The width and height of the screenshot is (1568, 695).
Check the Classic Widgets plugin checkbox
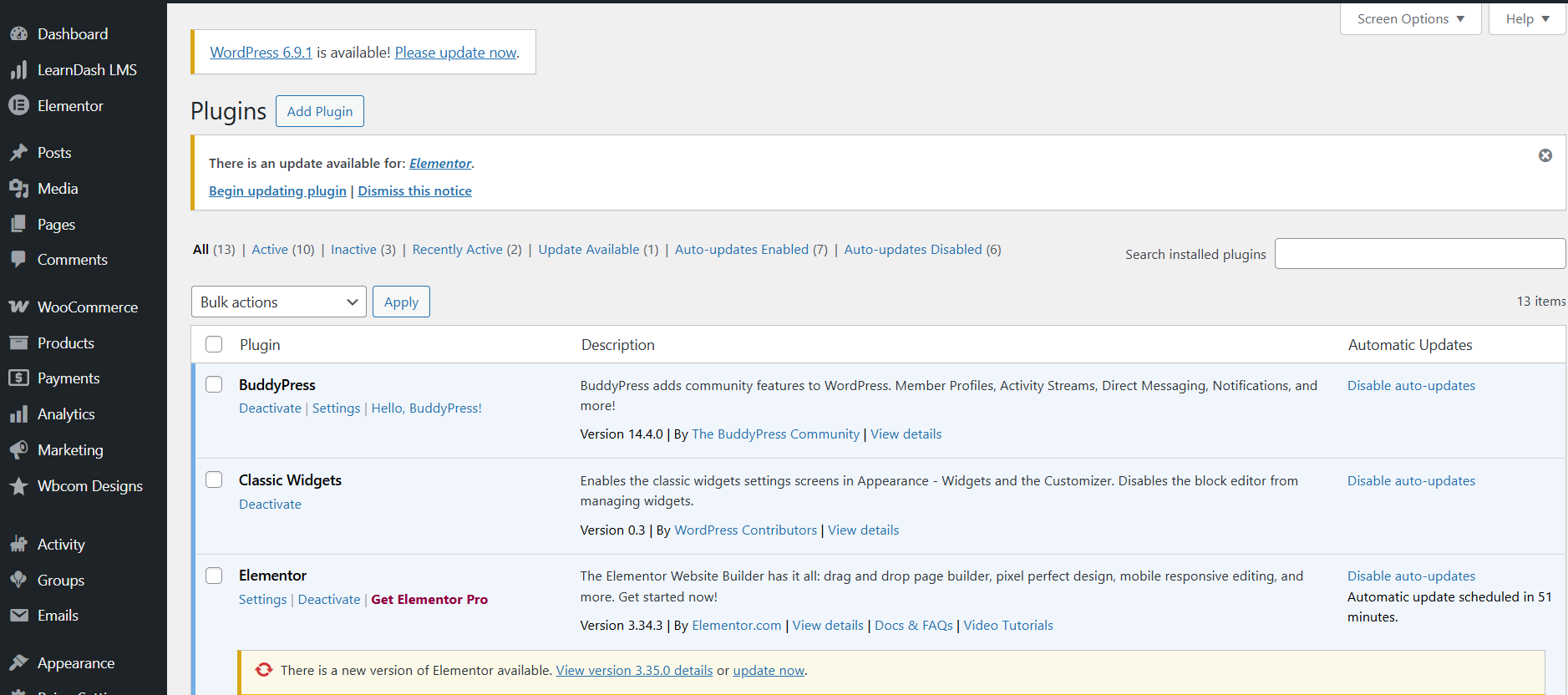coord(214,479)
